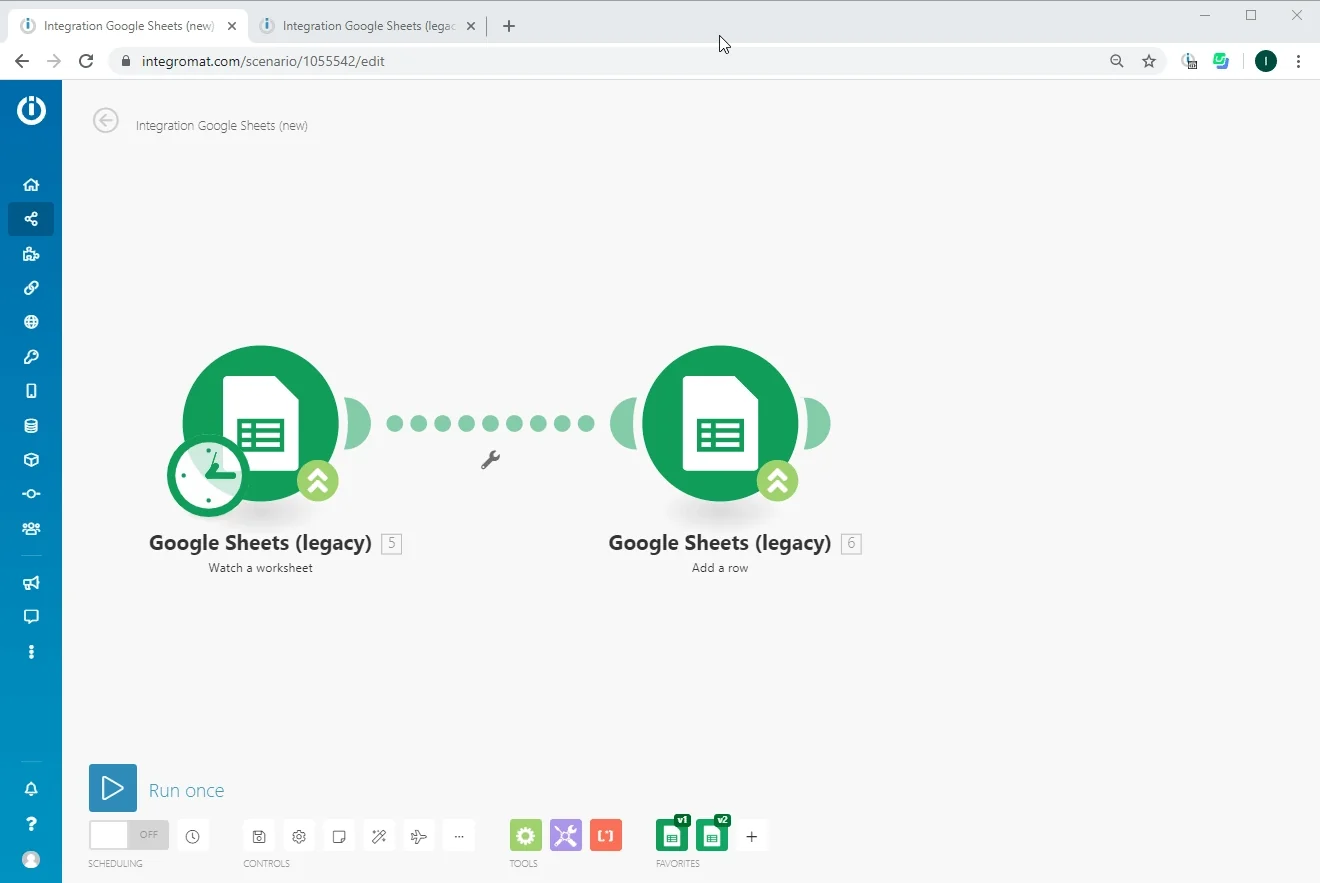Image resolution: width=1320 pixels, height=883 pixels.
Task: Open Data stores database icon in sidebar
Action: pyautogui.click(x=31, y=426)
